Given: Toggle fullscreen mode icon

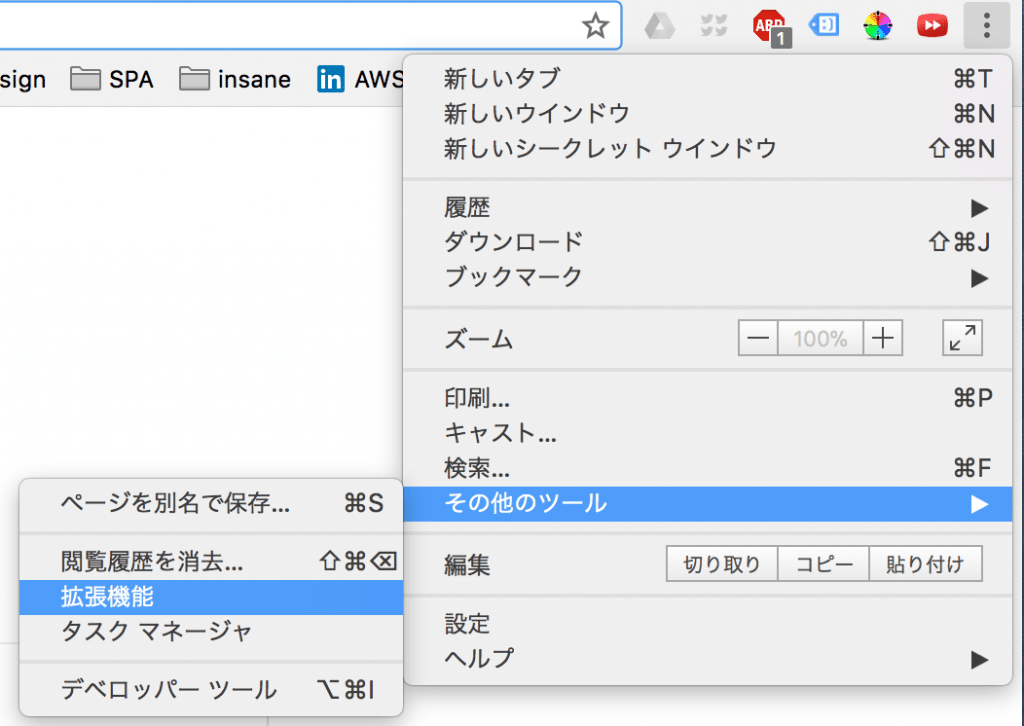Looking at the screenshot, I should pos(962,338).
